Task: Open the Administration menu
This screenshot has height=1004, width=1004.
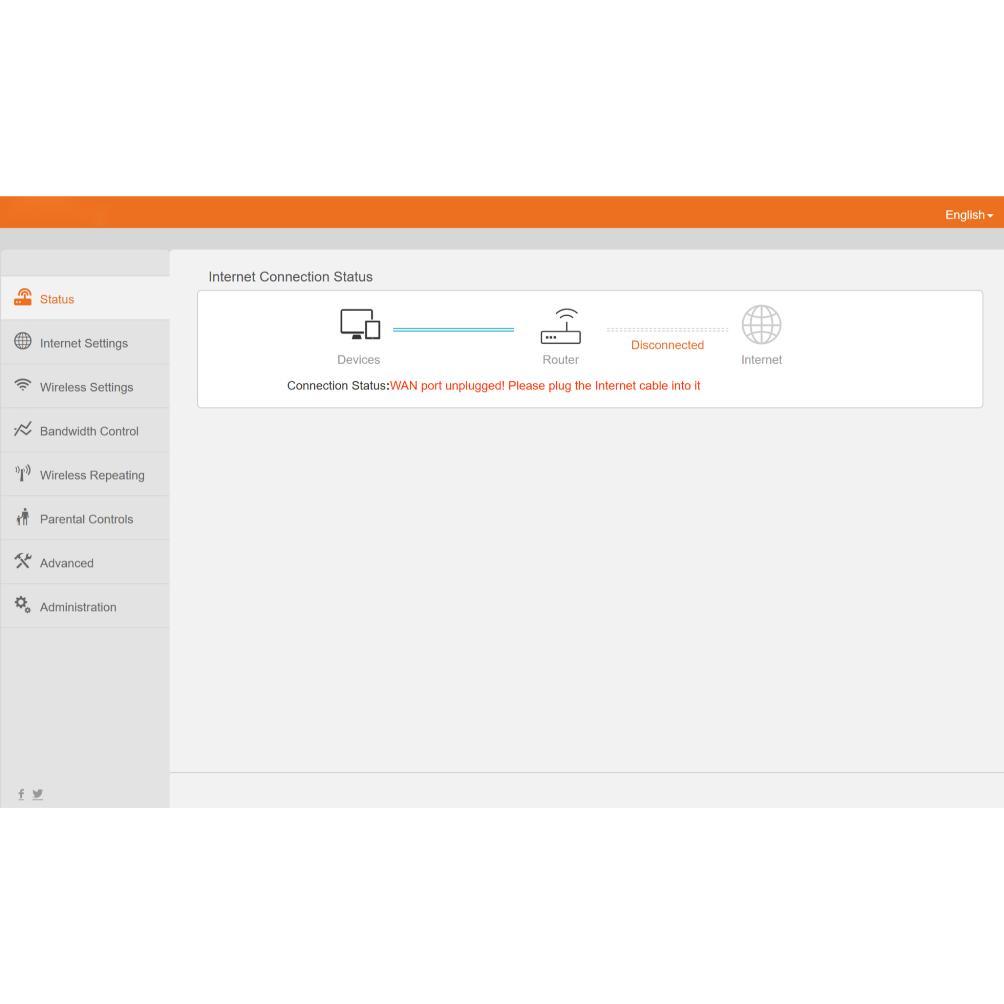Action: click(85, 606)
